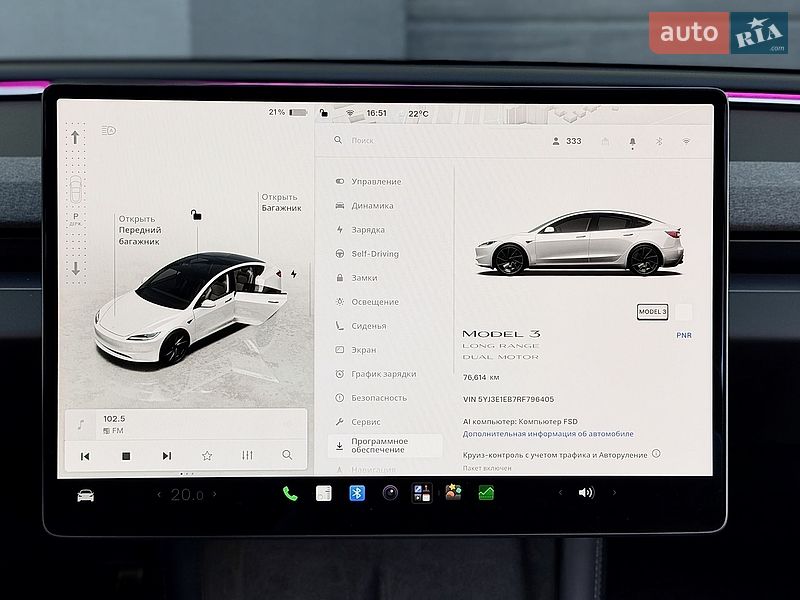Image resolution: width=800 pixels, height=600 pixels.
Task: Tap the 3D car model with open door
Action: tap(190, 308)
